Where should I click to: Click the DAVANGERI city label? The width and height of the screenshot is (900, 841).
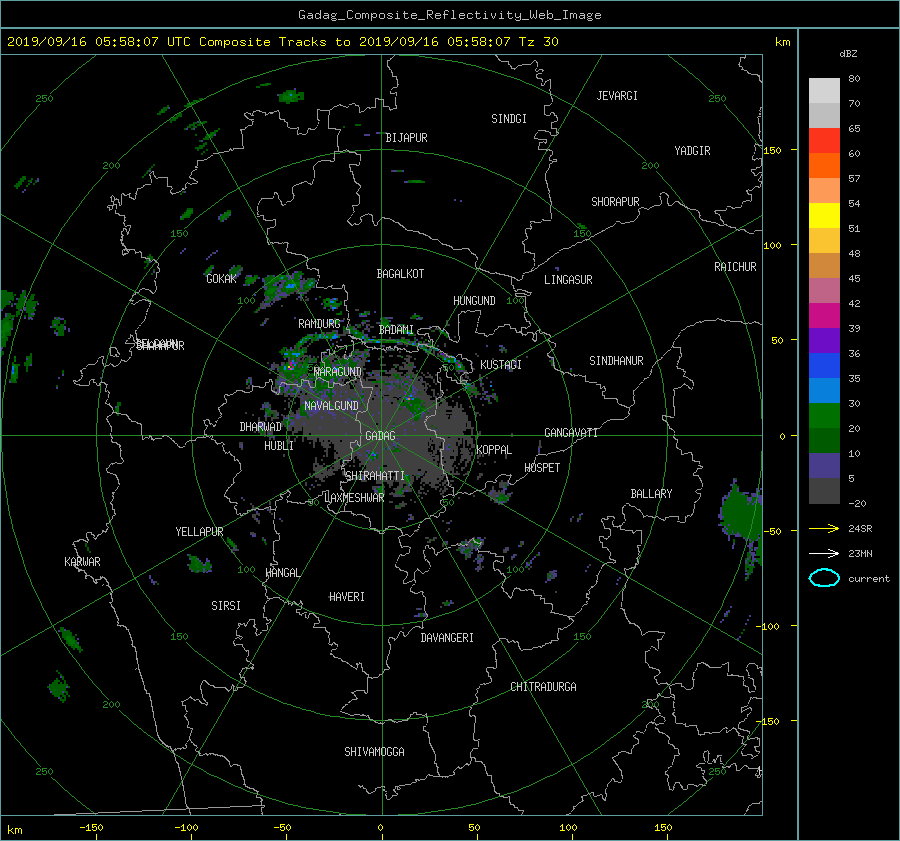(447, 638)
